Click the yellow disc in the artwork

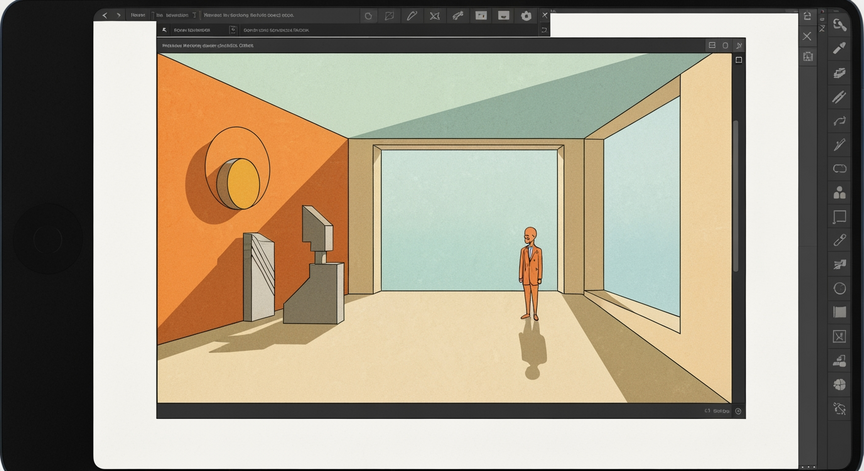click(242, 184)
